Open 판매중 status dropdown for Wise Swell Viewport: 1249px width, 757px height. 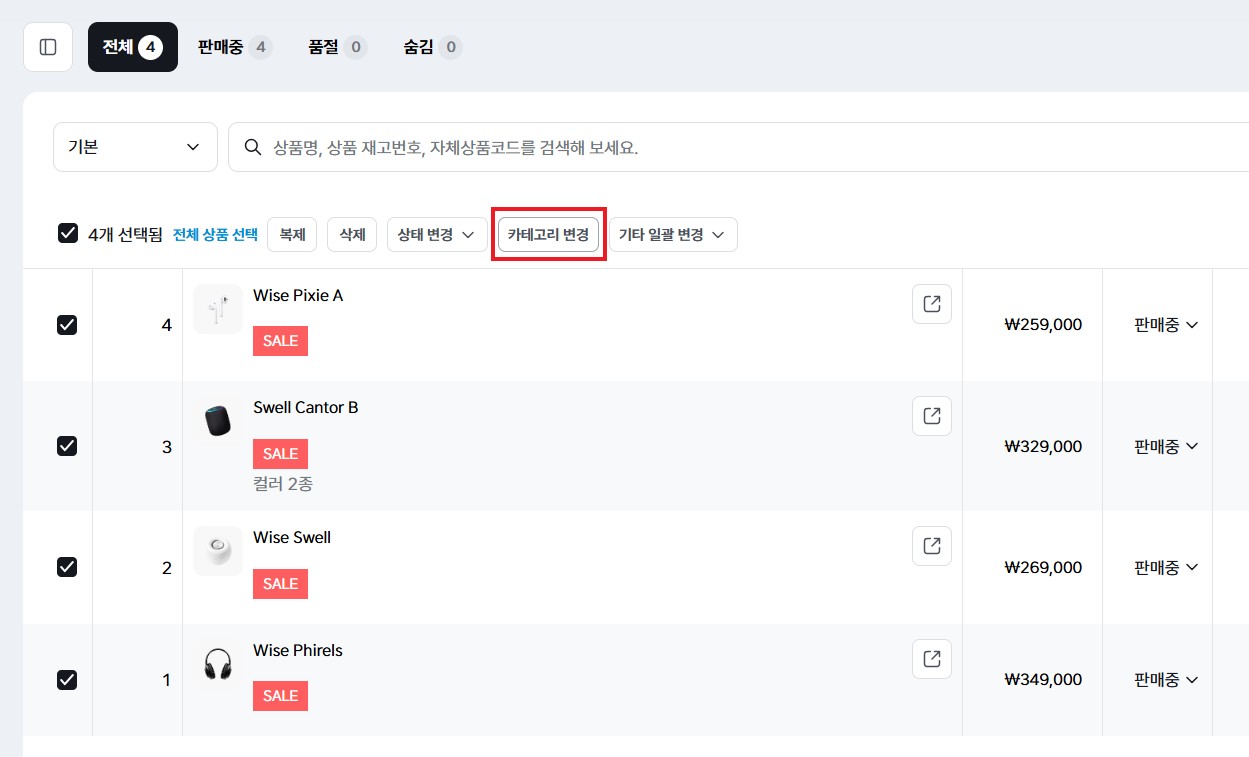click(1166, 567)
